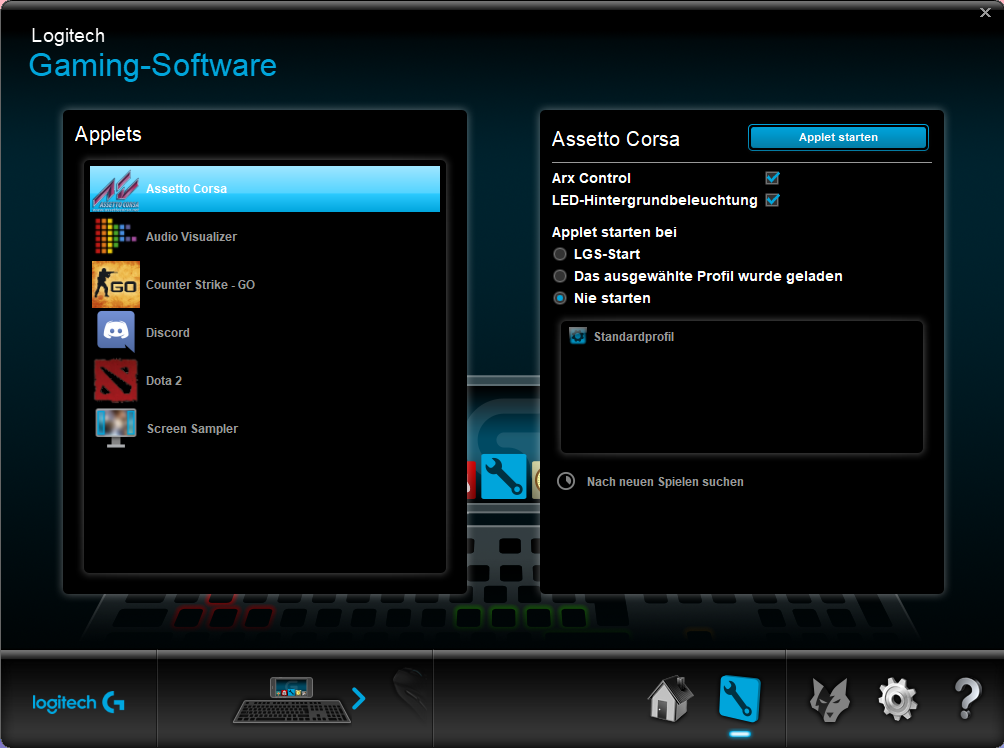
Task: Click the clock icon beside Nach neuen Spielen suchen
Action: [566, 481]
